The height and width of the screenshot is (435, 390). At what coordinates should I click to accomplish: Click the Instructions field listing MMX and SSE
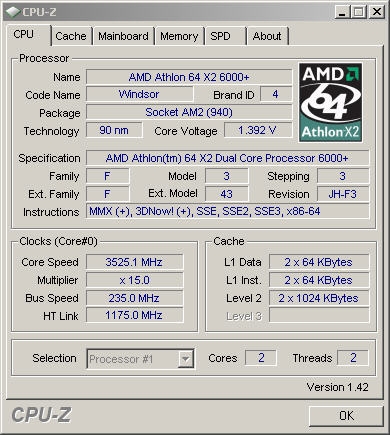point(228,211)
